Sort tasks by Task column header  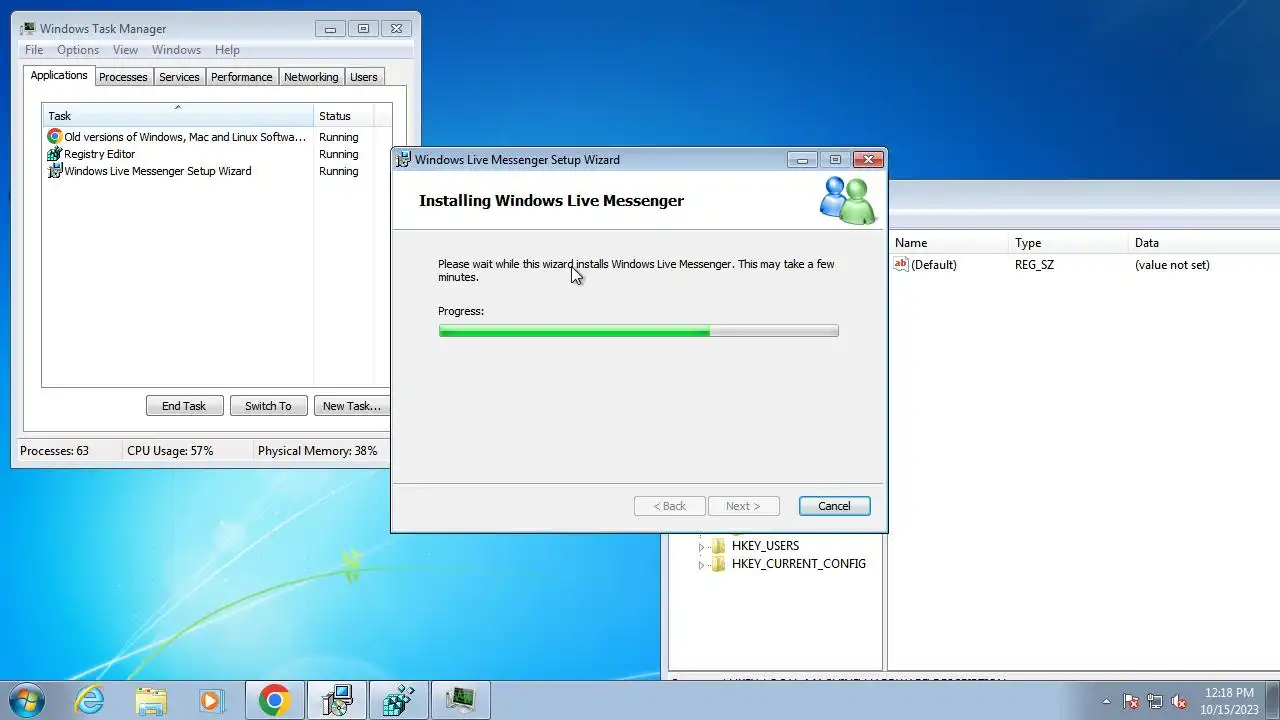point(178,116)
